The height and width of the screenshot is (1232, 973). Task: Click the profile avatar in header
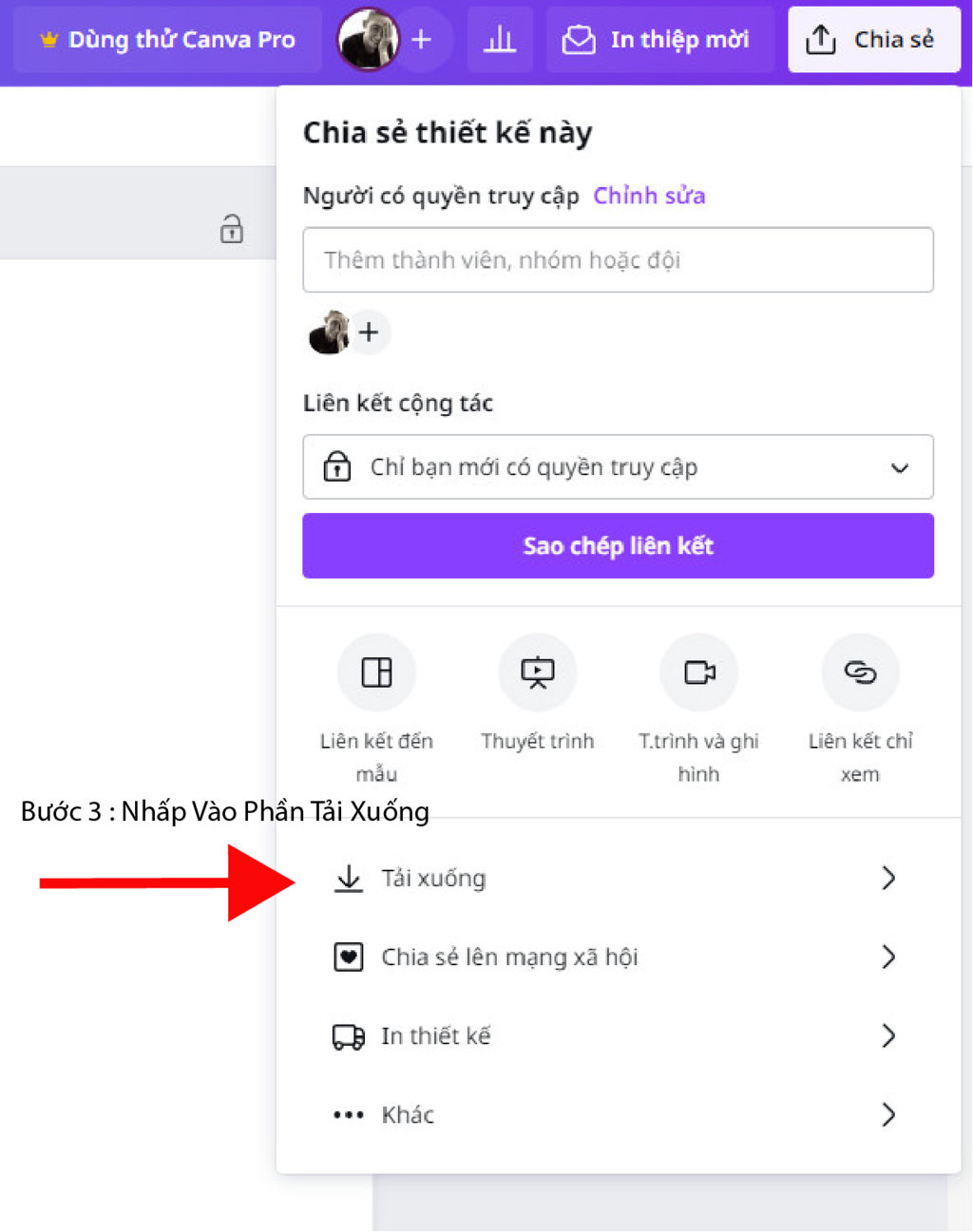click(x=368, y=40)
